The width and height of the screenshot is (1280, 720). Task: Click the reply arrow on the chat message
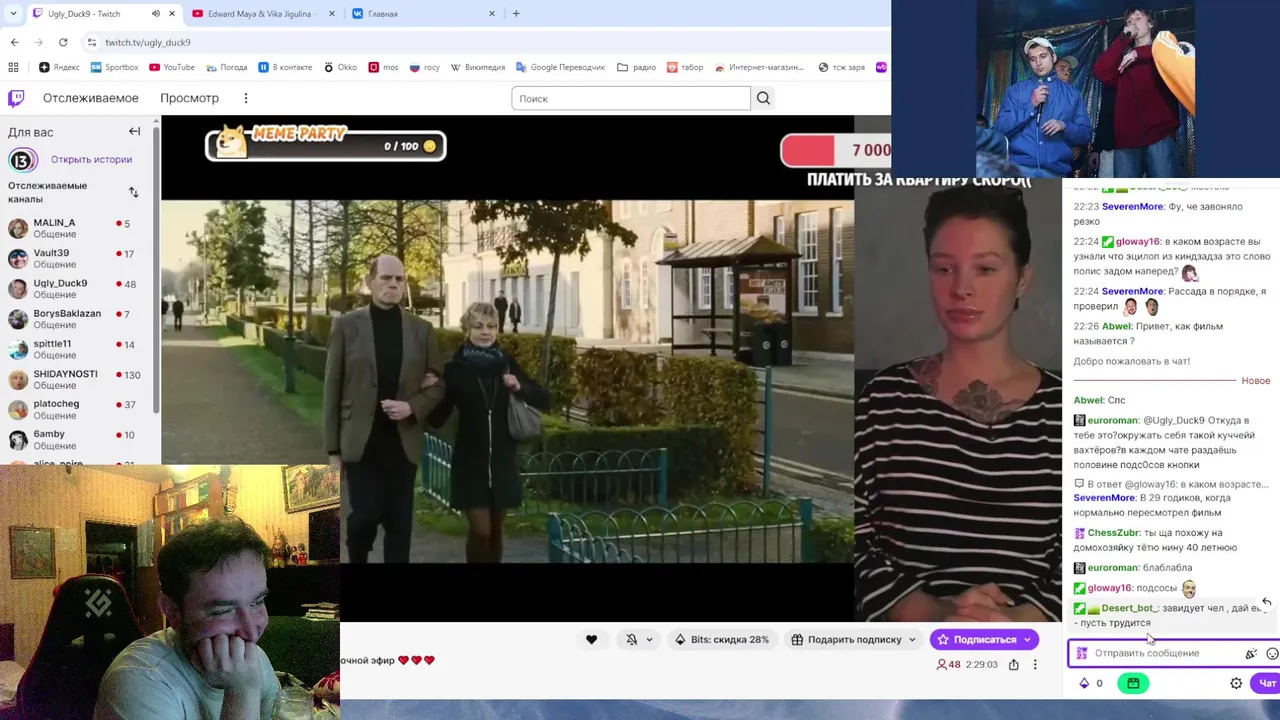pyautogui.click(x=1266, y=602)
